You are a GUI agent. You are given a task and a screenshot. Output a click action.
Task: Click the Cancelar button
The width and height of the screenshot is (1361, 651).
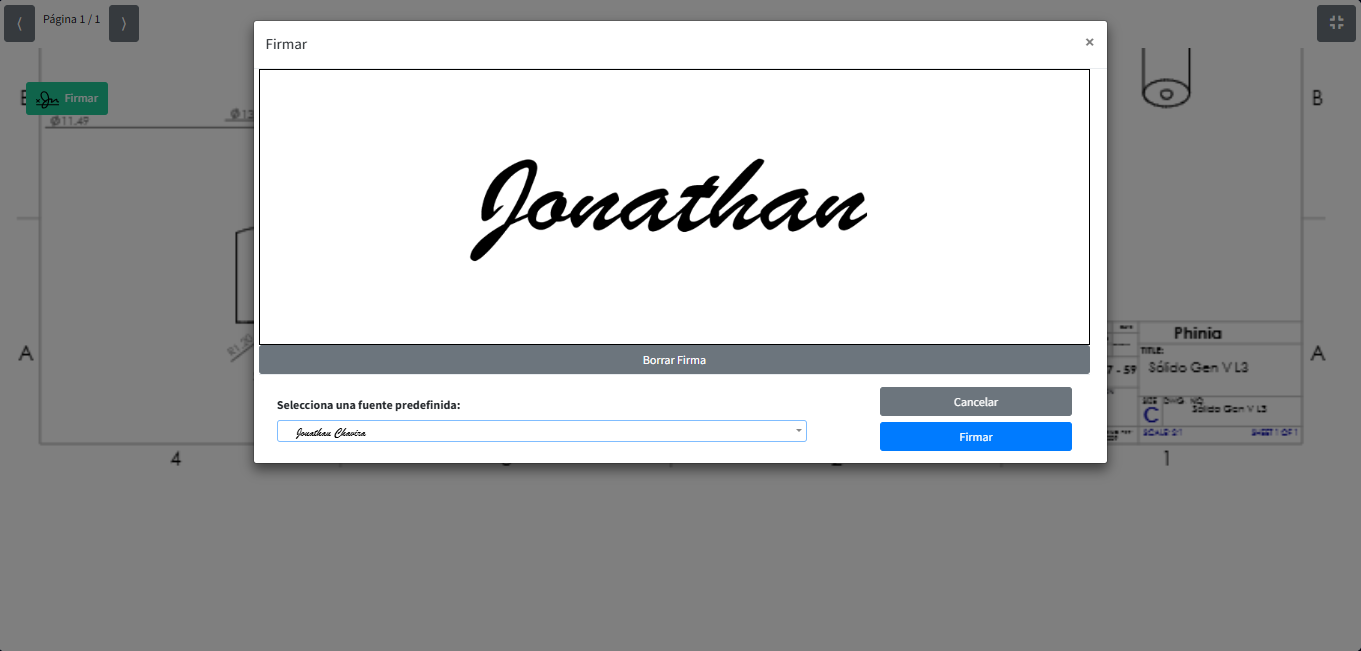[975, 401]
